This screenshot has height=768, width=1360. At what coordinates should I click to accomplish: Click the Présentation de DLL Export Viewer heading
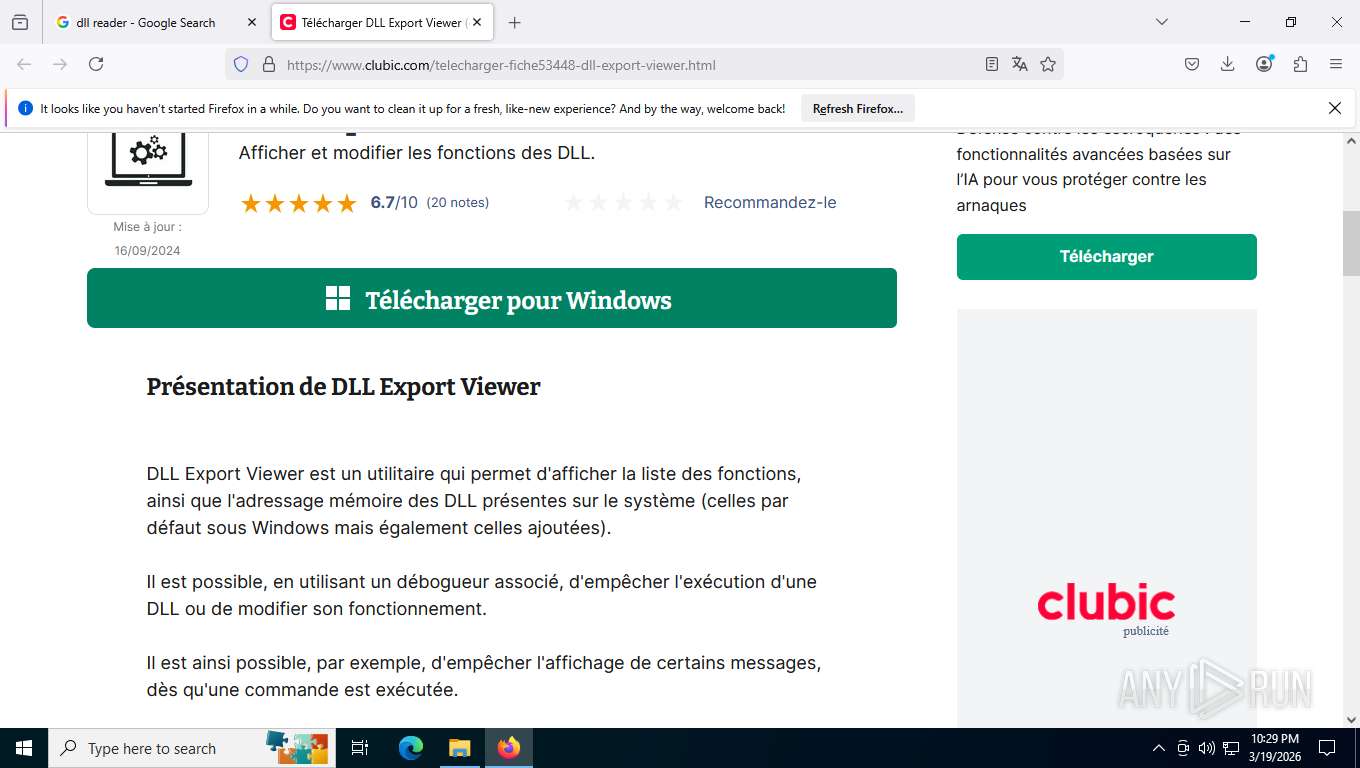click(343, 387)
